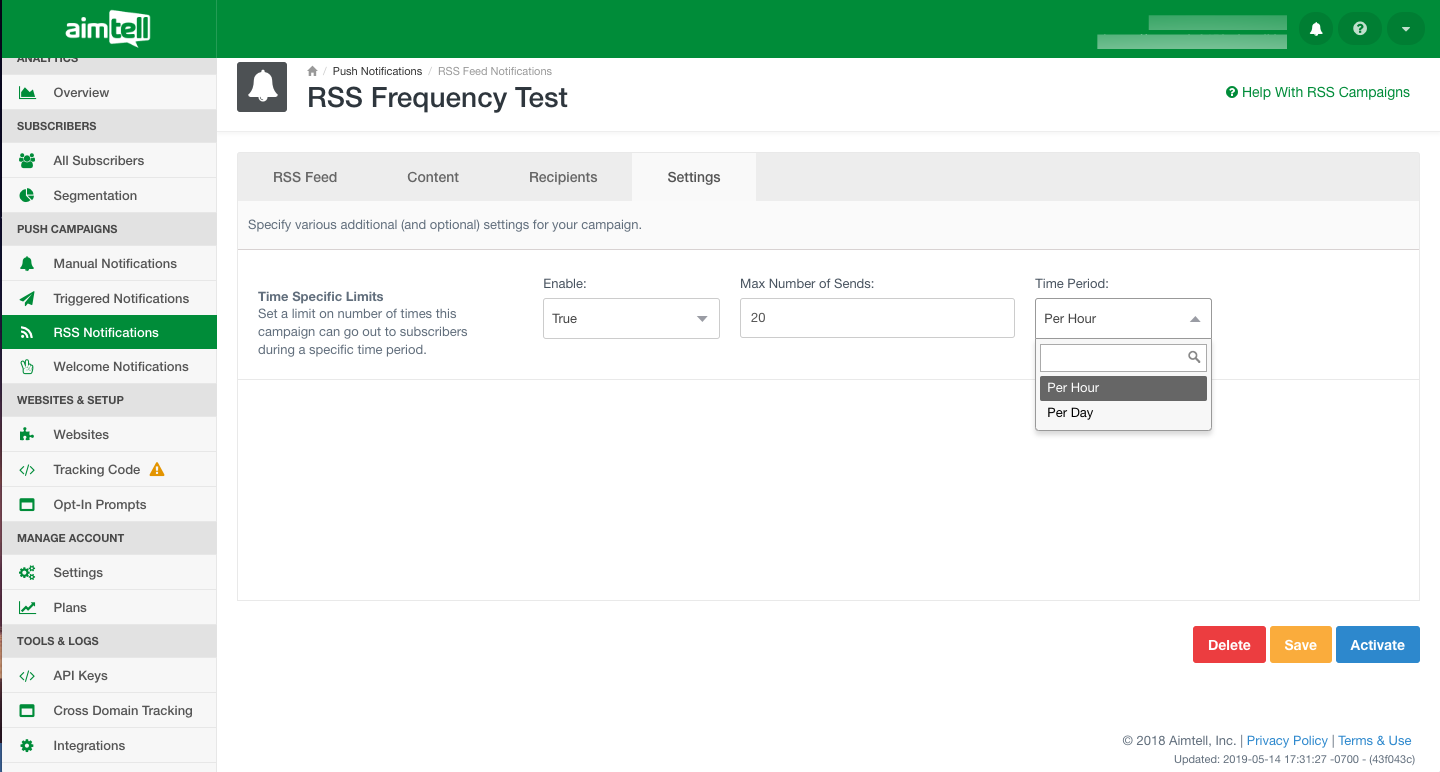Switch to the Recipients tab
1440x772 pixels.
pyautogui.click(x=563, y=177)
